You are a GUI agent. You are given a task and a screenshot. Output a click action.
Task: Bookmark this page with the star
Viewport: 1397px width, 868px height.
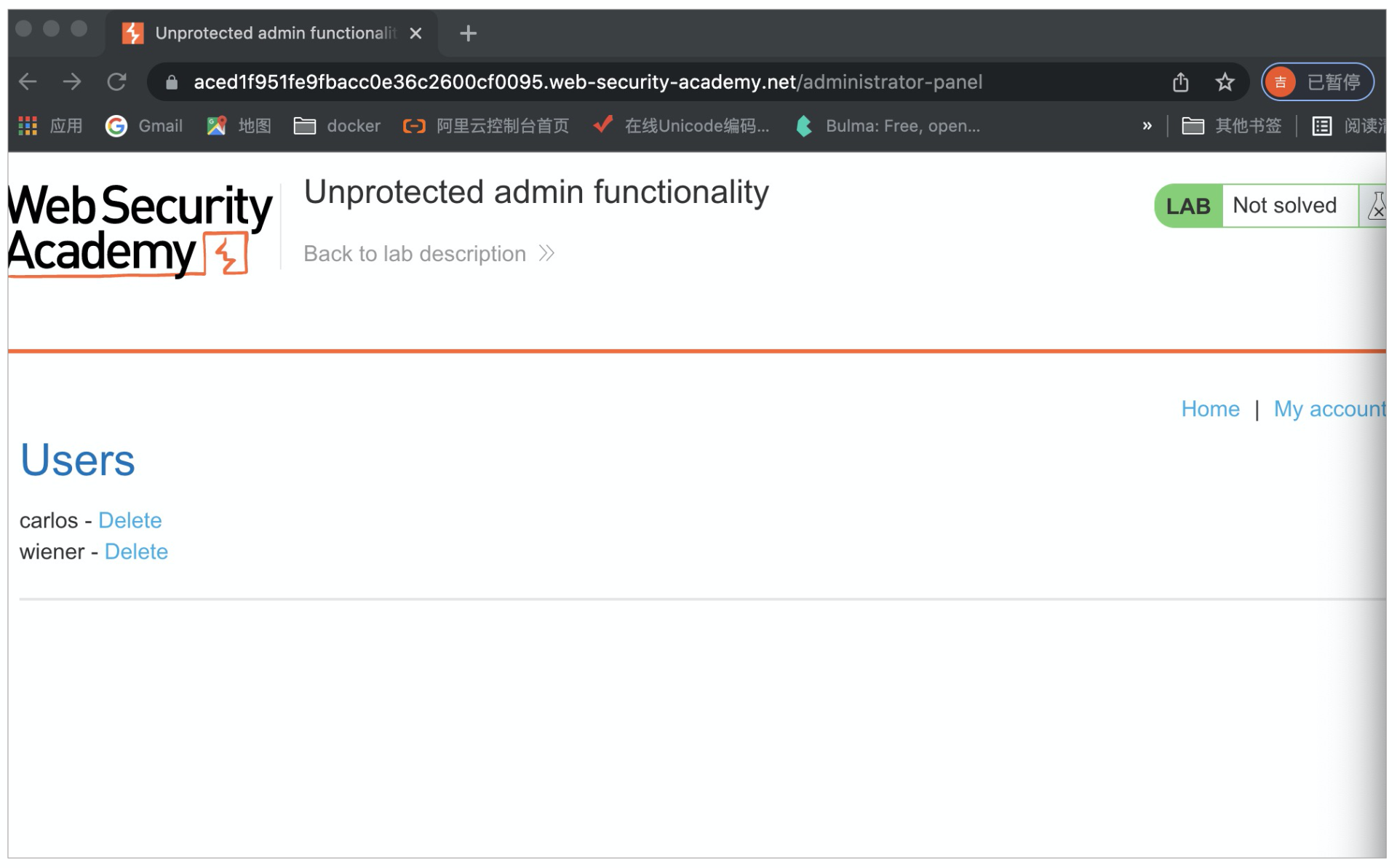tap(1225, 82)
